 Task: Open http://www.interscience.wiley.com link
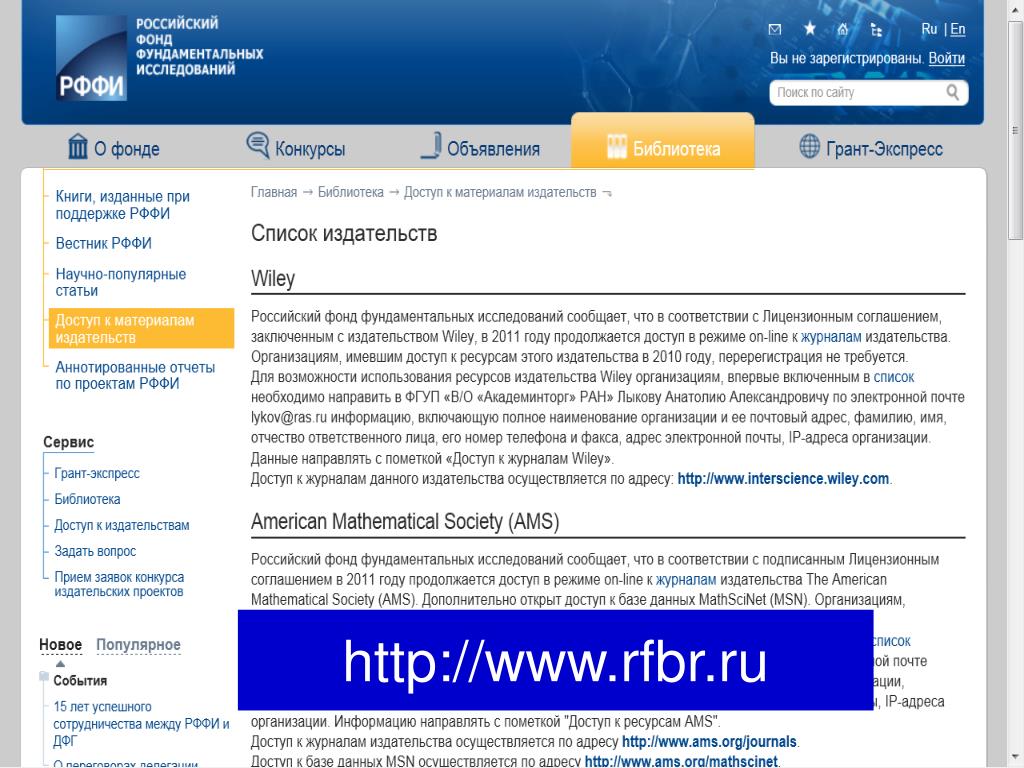click(783, 479)
